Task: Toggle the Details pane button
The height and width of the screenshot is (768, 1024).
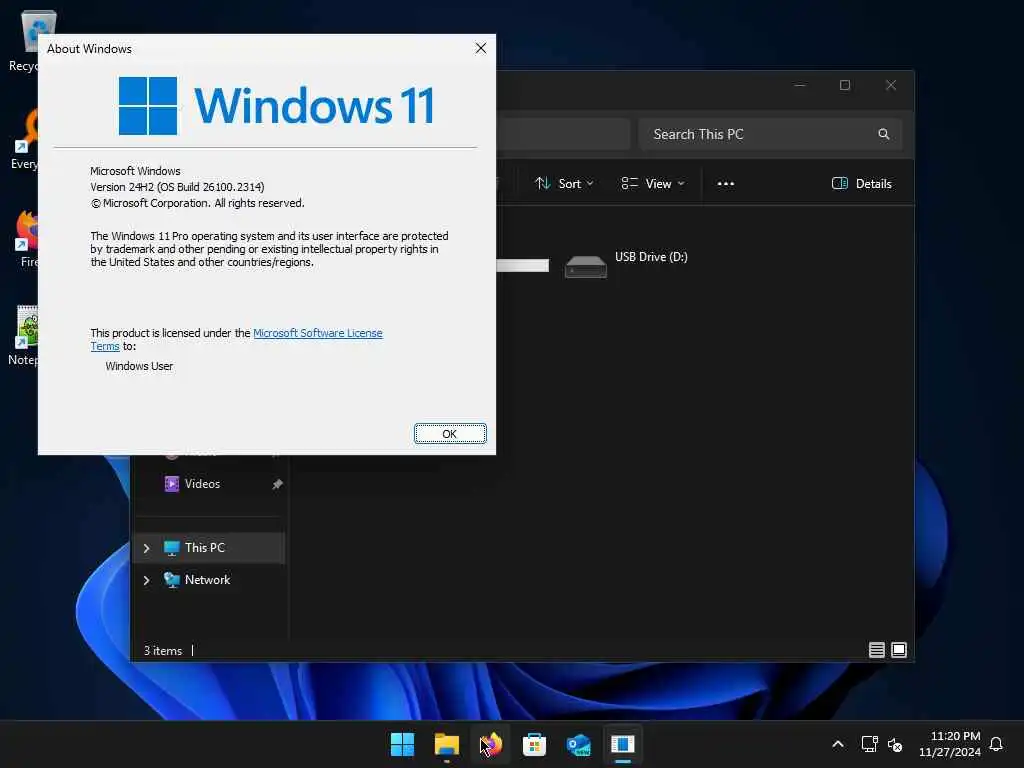Action: click(x=861, y=184)
